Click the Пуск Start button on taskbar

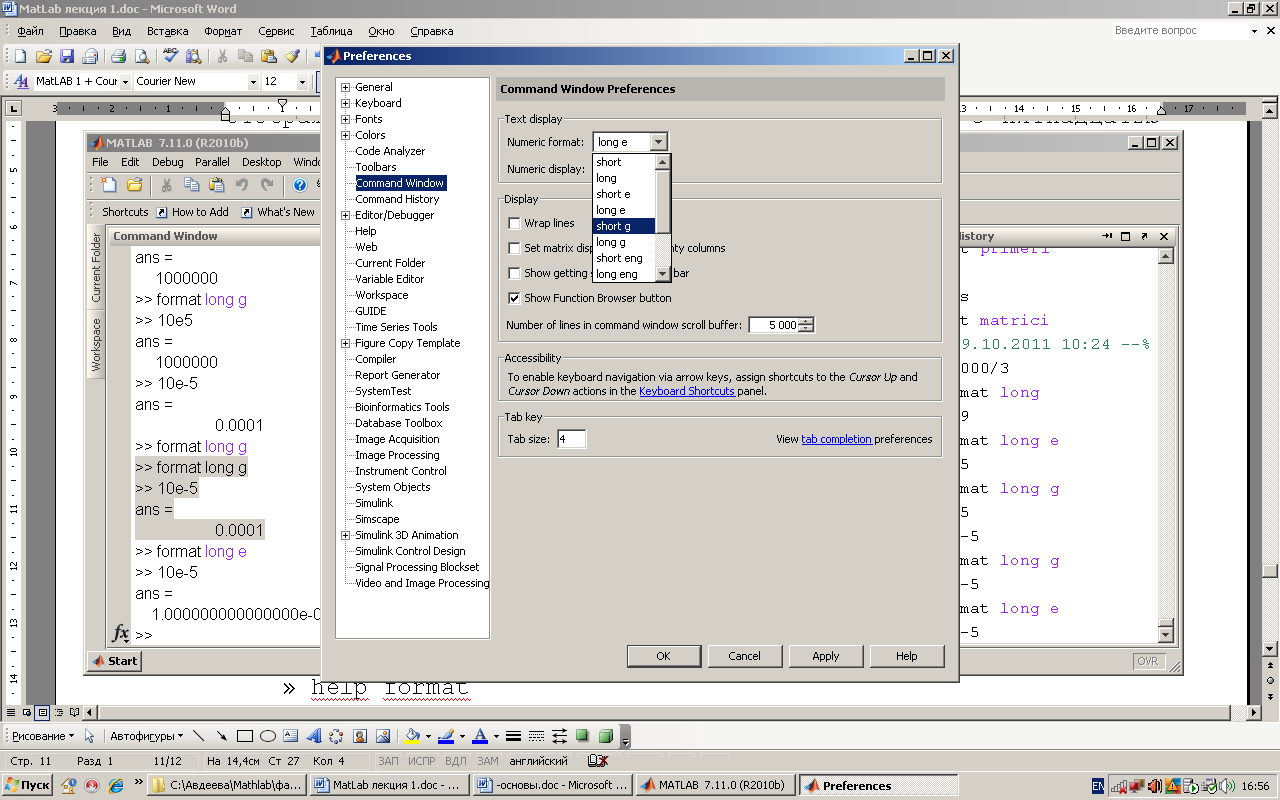click(x=28, y=786)
